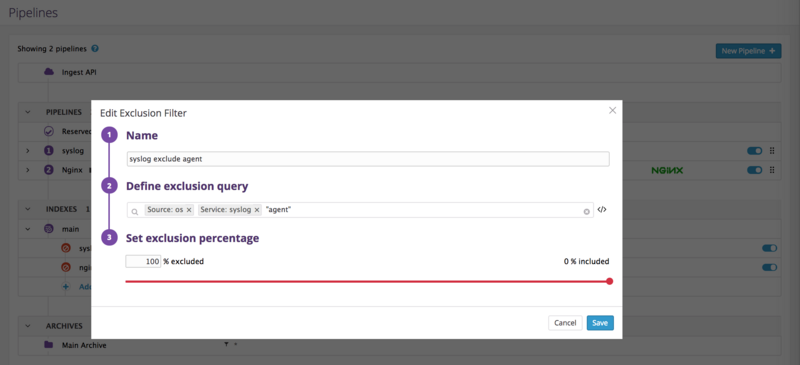This screenshot has height=365, width=800.
Task: Click the exclusion query search field
Action: 360,210
